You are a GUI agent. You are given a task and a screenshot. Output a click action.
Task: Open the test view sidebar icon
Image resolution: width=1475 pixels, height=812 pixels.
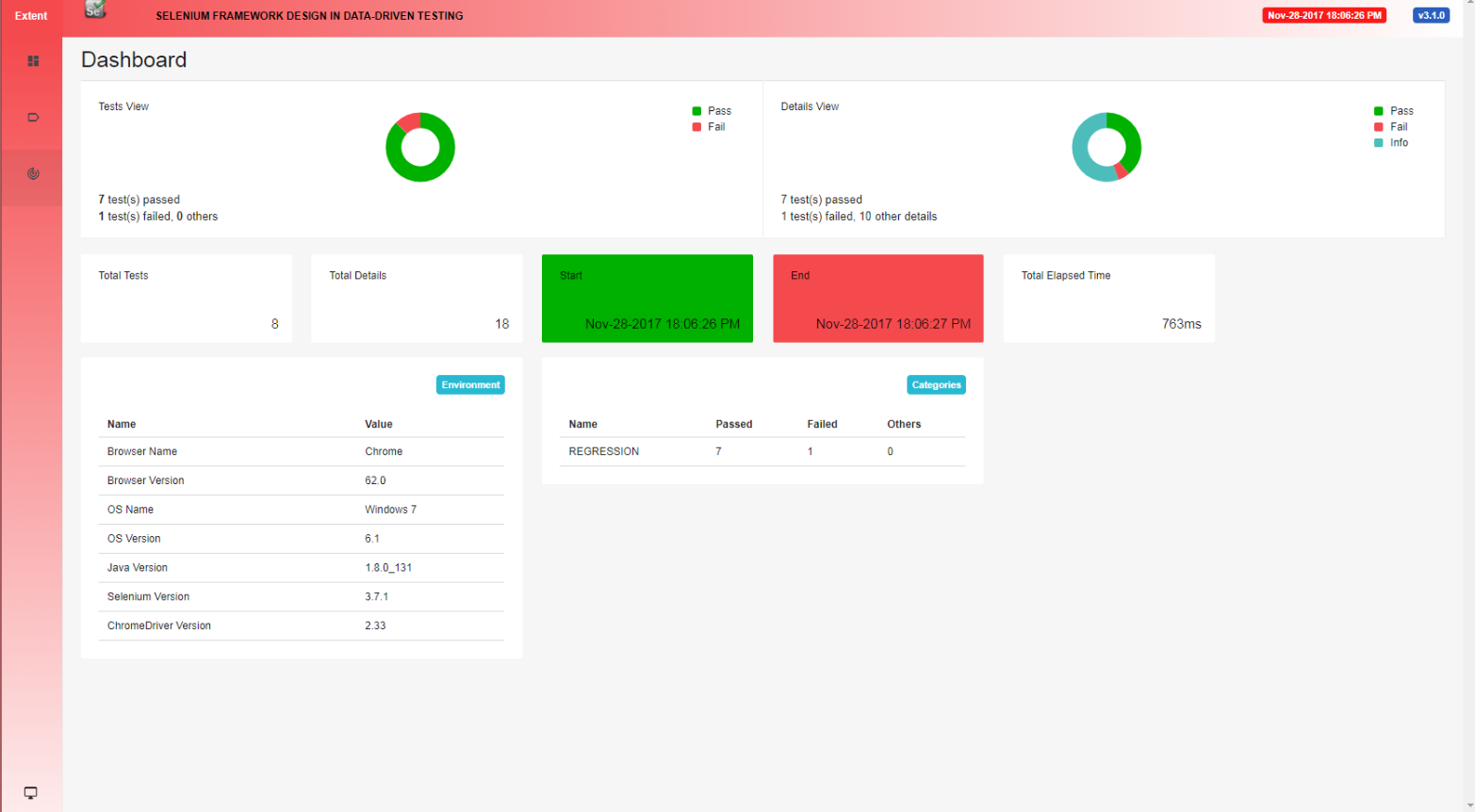tap(33, 61)
